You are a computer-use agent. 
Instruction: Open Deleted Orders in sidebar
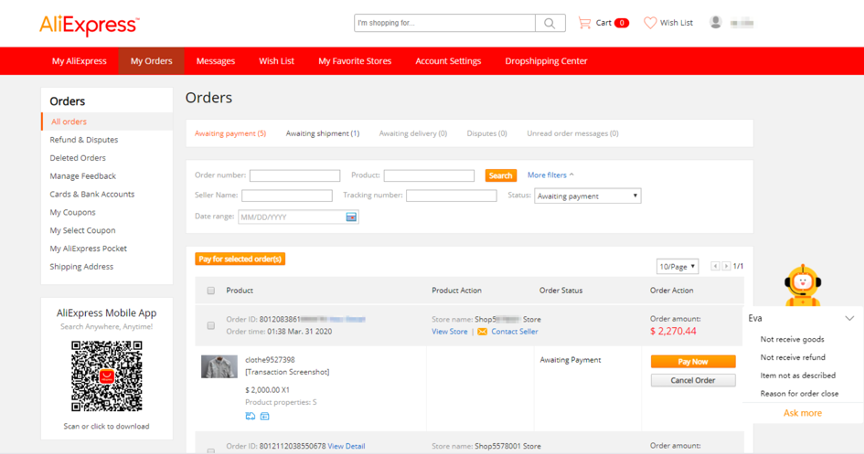pos(78,158)
